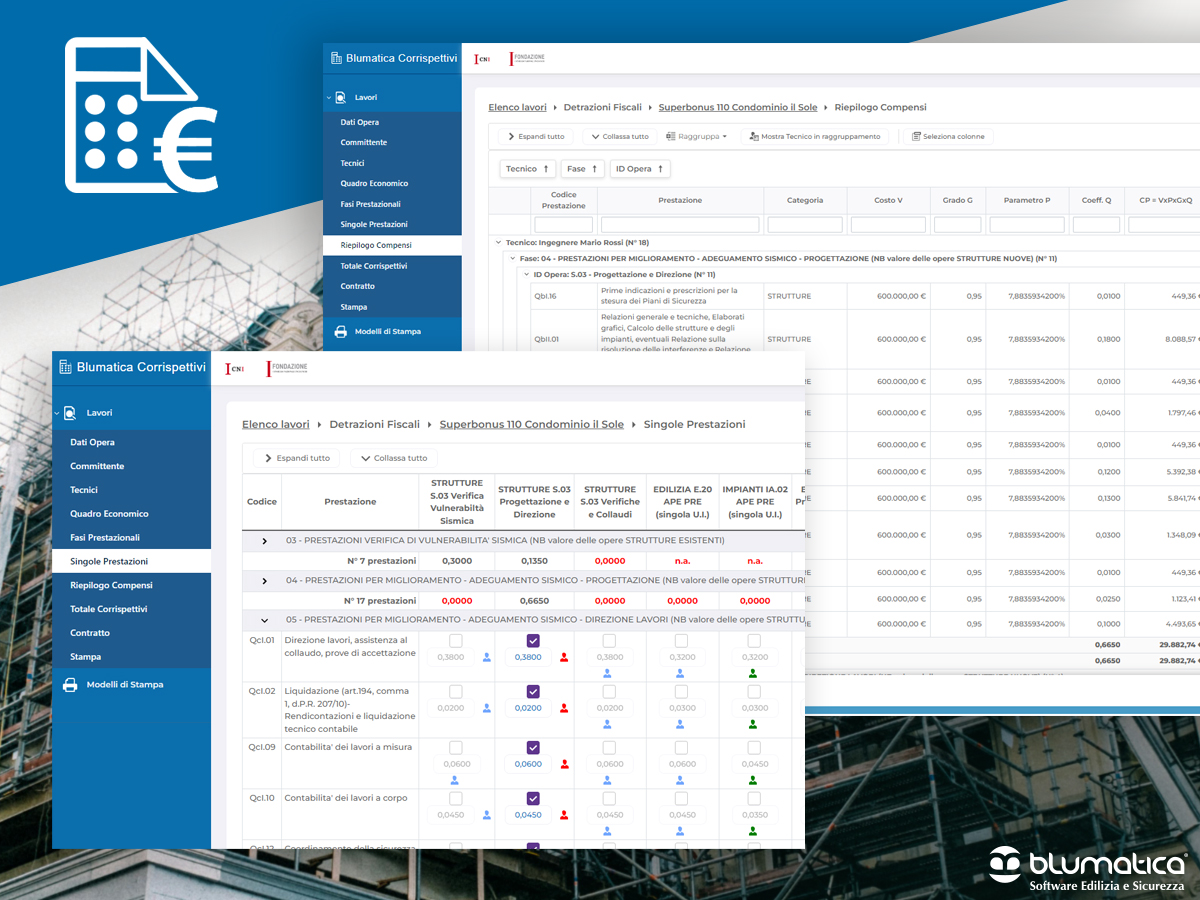
Task: Click green person icon in Qcl.10 row
Action: coord(754,832)
